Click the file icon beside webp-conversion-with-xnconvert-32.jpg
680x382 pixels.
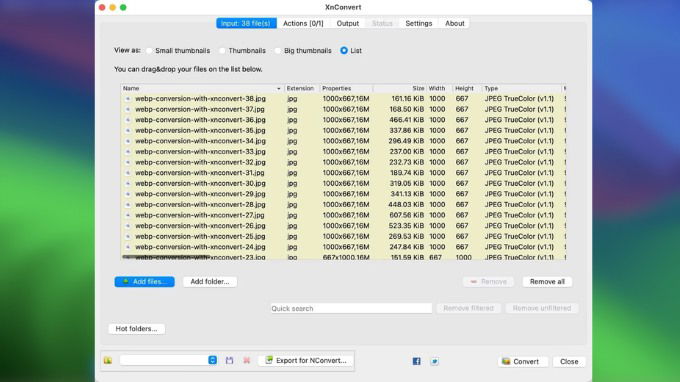[x=128, y=162]
